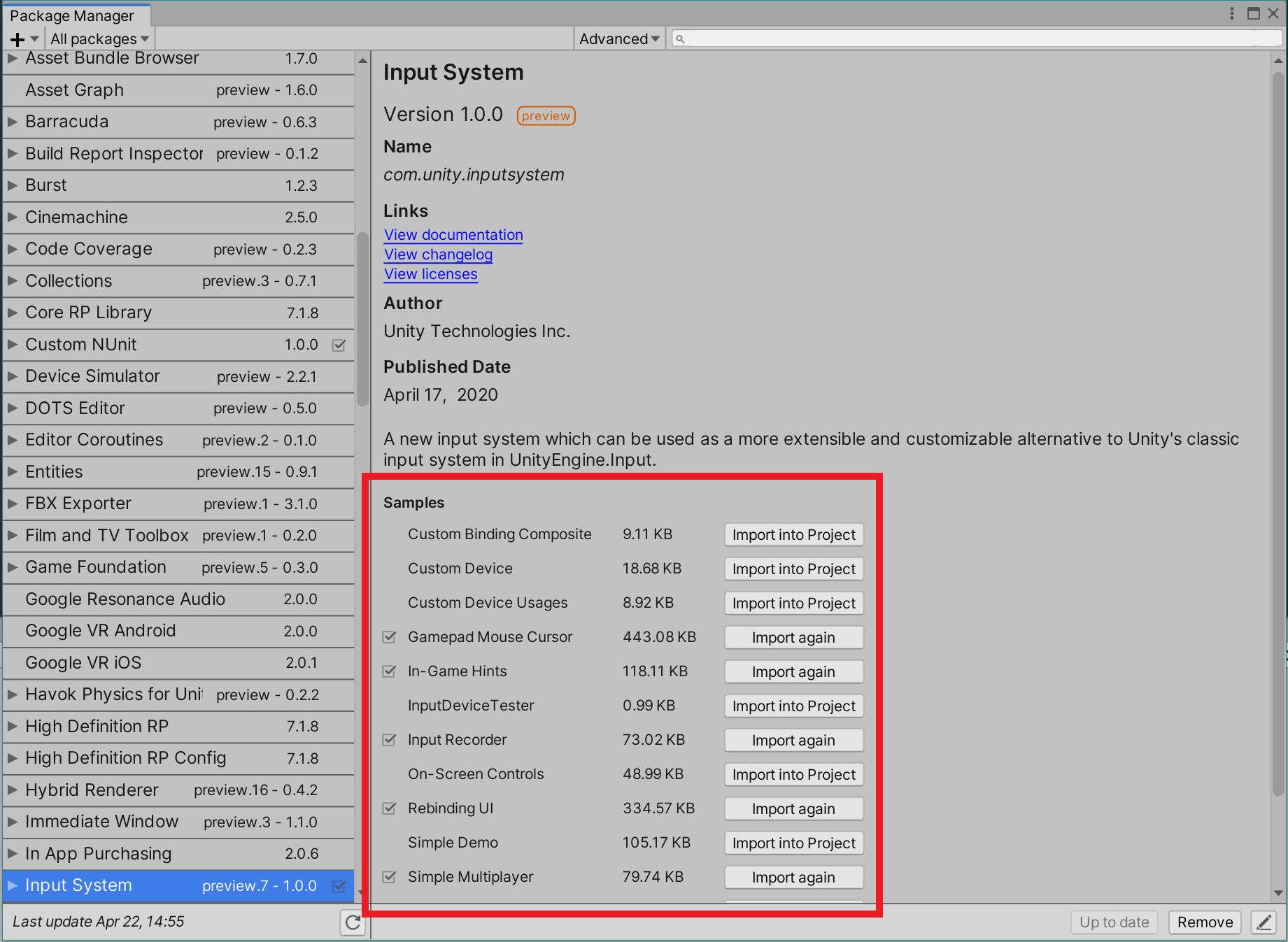1288x942 pixels.
Task: Click the plus icon to add a package
Action: point(18,39)
